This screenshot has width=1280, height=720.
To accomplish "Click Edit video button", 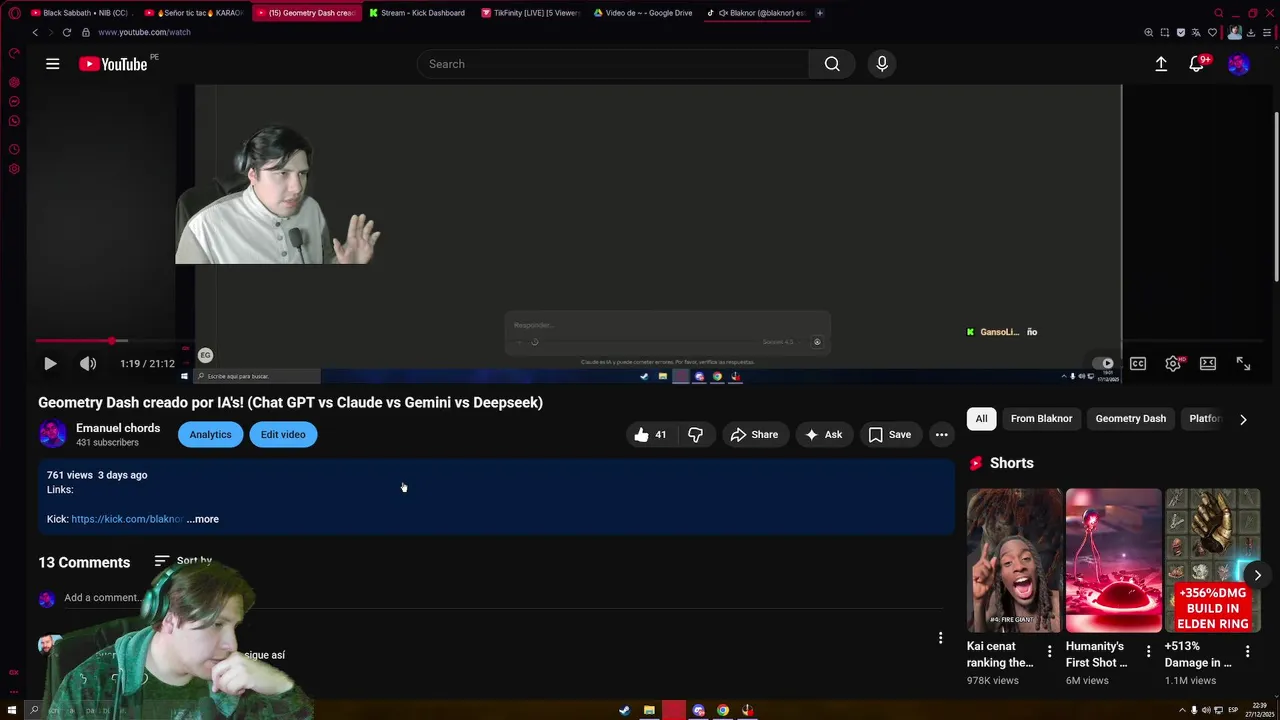I will (283, 434).
